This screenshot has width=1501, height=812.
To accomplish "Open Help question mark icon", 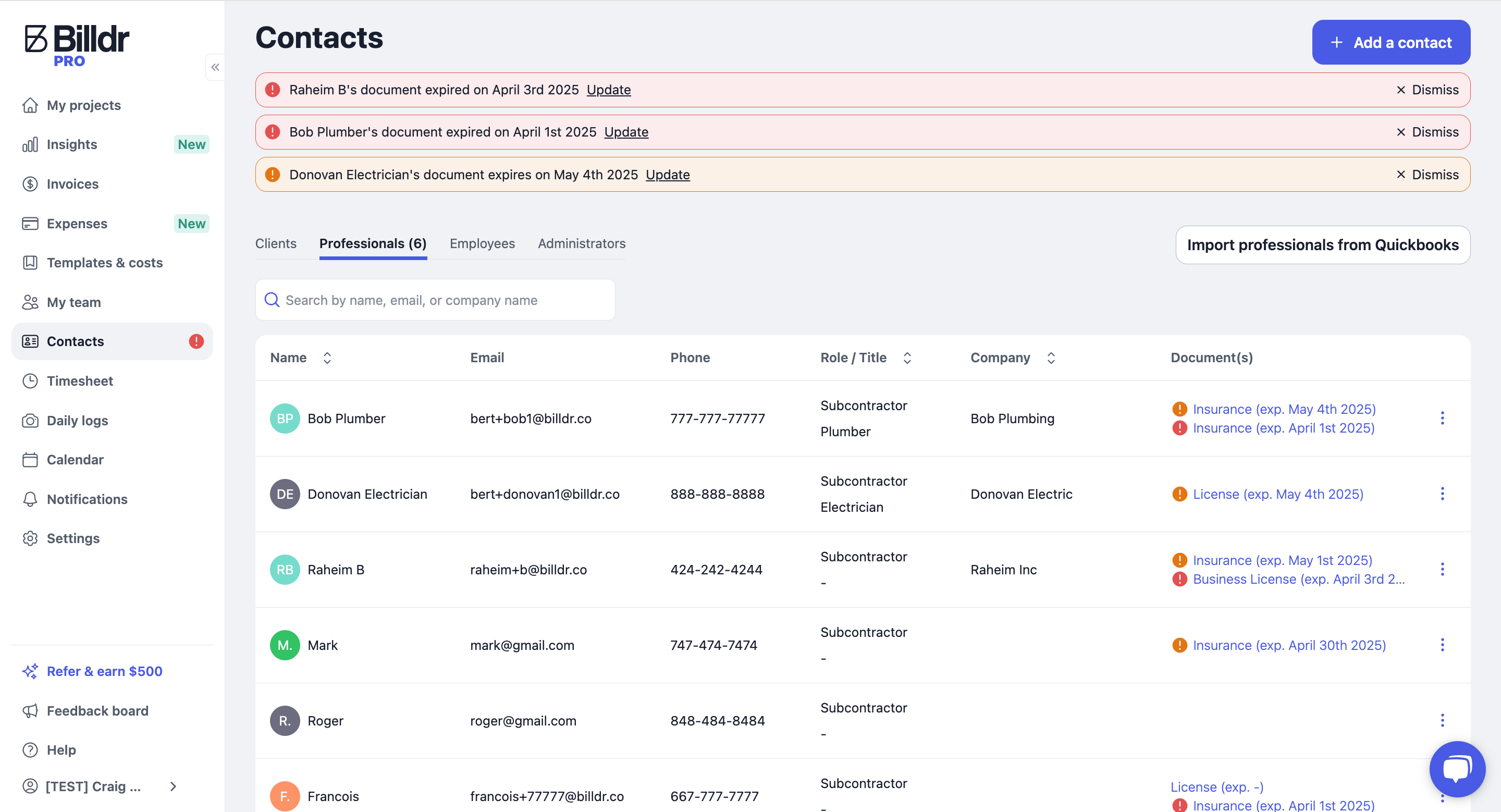I will click(30, 749).
